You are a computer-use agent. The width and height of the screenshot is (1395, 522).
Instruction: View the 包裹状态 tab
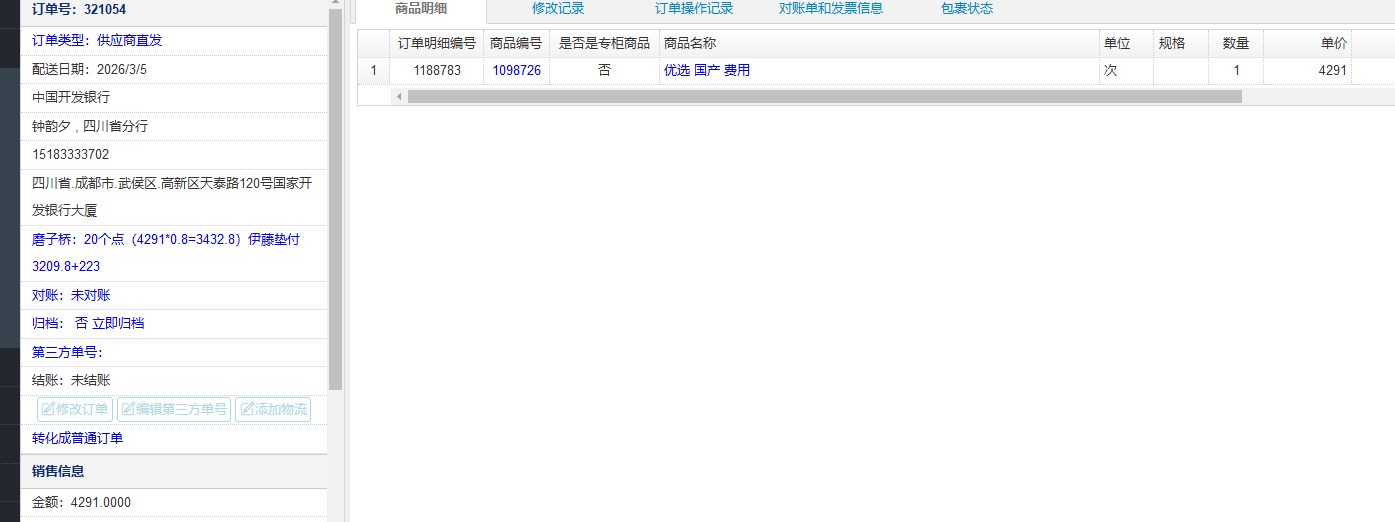(x=966, y=9)
